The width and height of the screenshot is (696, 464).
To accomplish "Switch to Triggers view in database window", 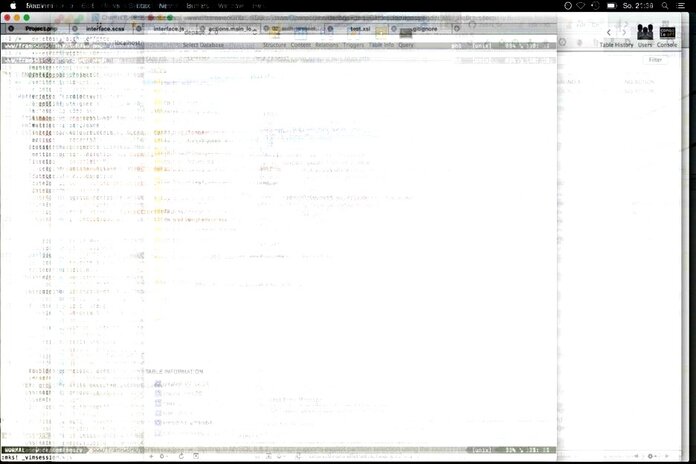I will point(353,45).
